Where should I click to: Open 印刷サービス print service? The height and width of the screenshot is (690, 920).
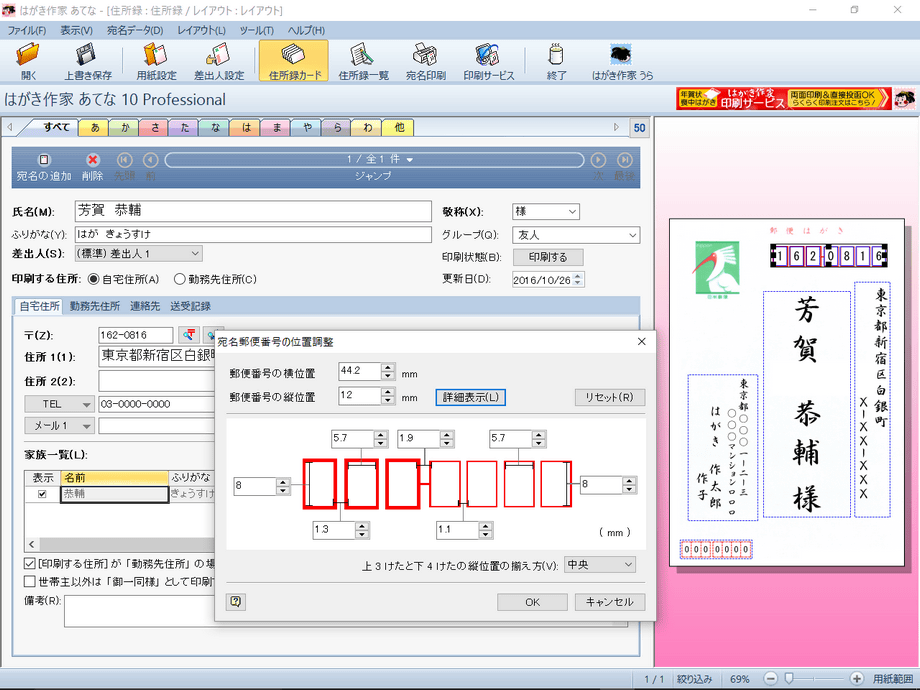pos(488,61)
